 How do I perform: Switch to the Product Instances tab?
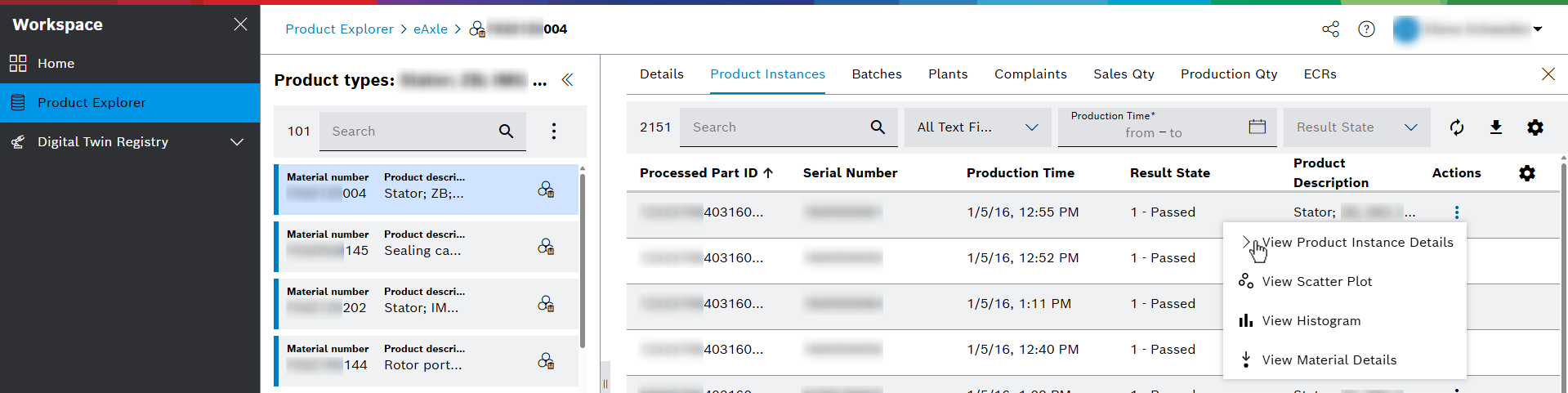pos(767,74)
